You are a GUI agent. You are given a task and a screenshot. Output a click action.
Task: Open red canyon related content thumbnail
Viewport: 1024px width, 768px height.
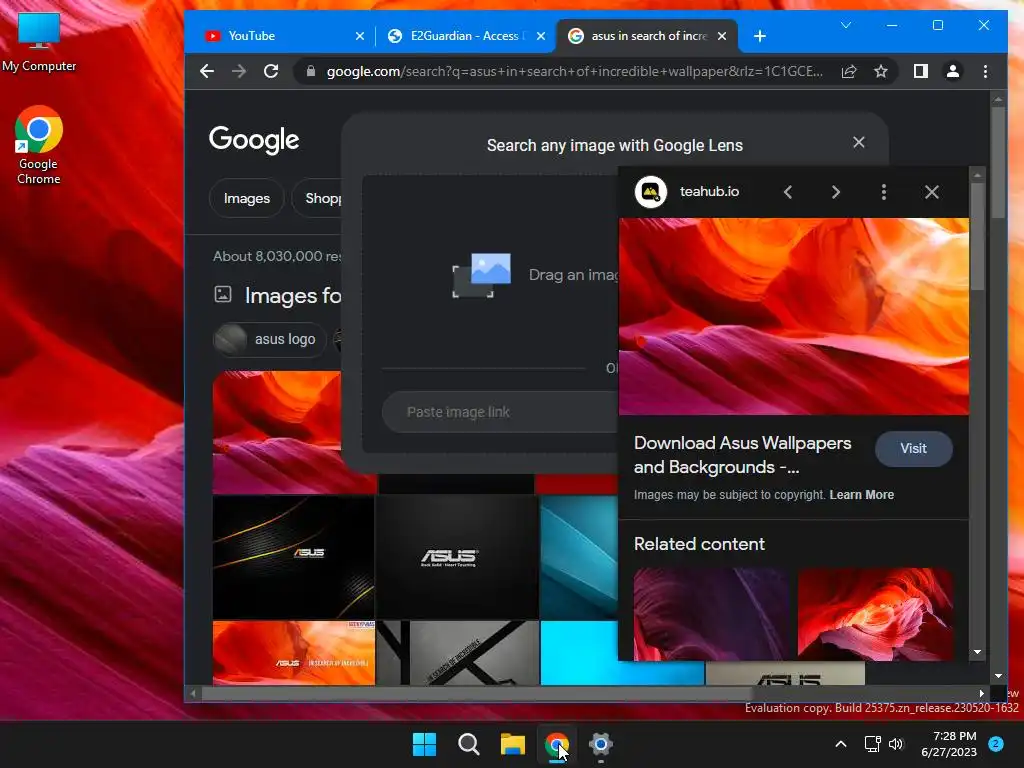click(875, 614)
